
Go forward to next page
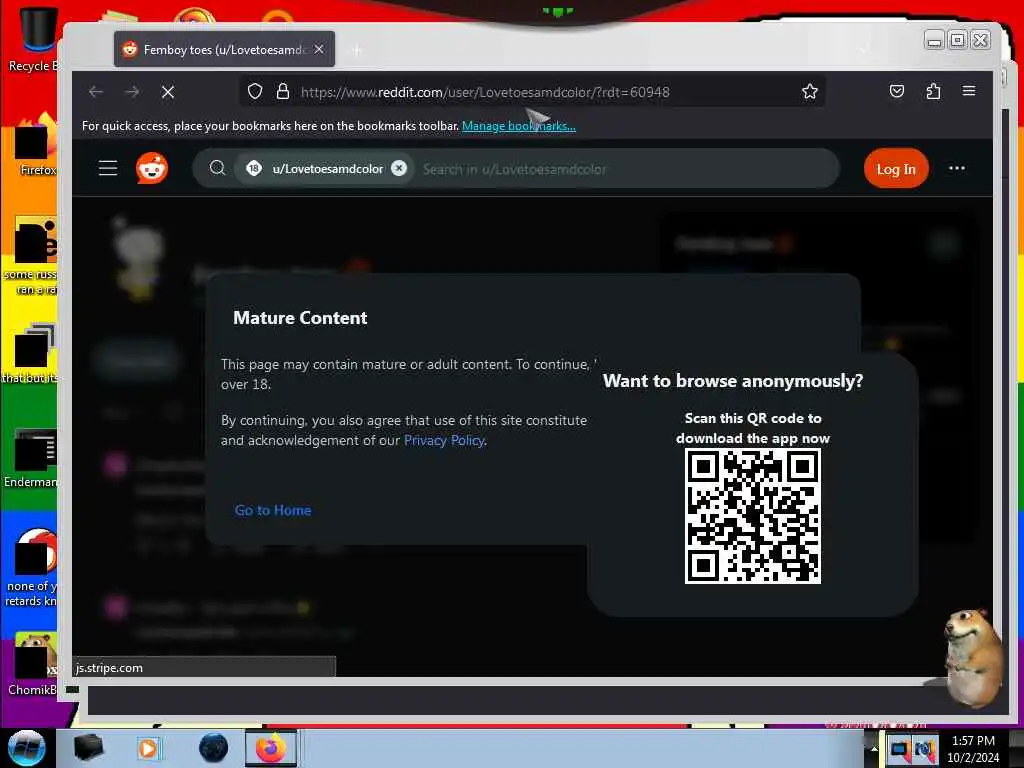coord(132,92)
